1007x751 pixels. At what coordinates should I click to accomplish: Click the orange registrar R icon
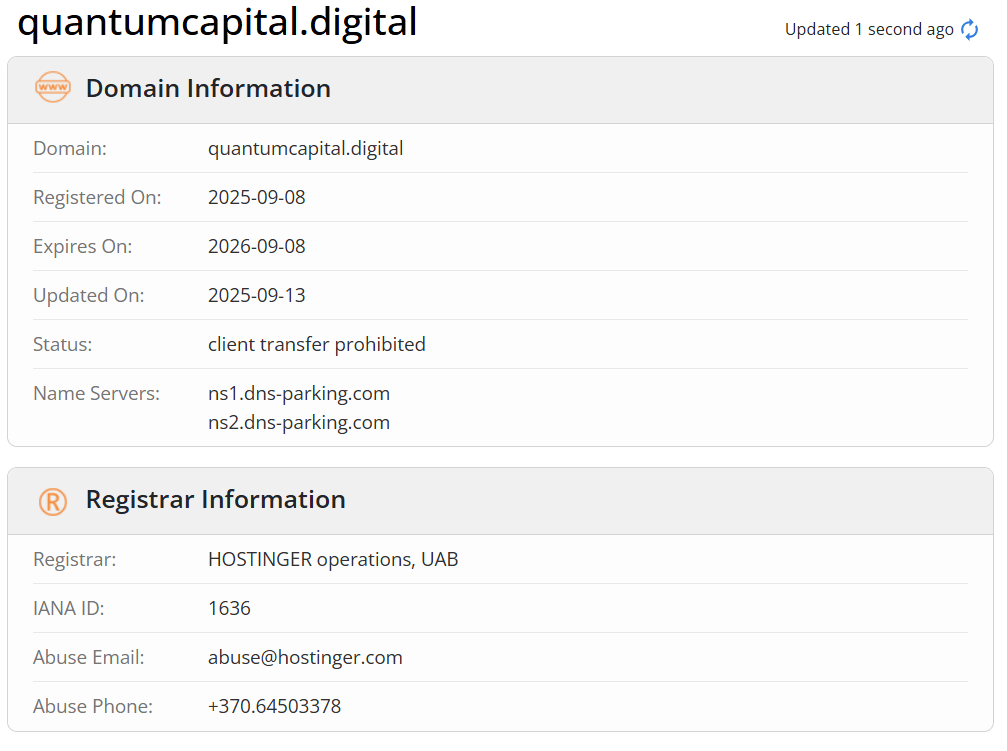tap(53, 500)
